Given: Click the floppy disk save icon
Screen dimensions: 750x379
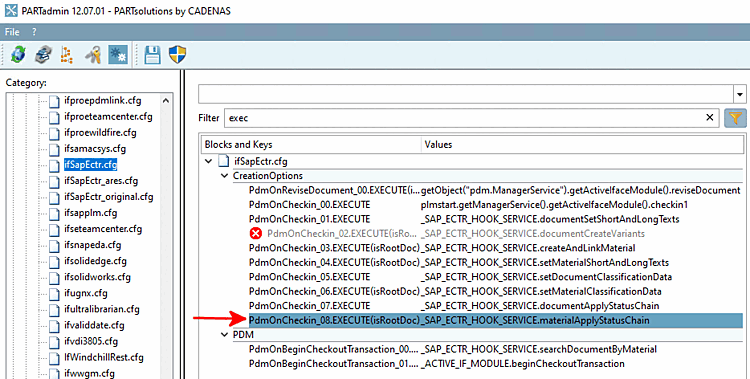Looking at the screenshot, I should 153,55.
